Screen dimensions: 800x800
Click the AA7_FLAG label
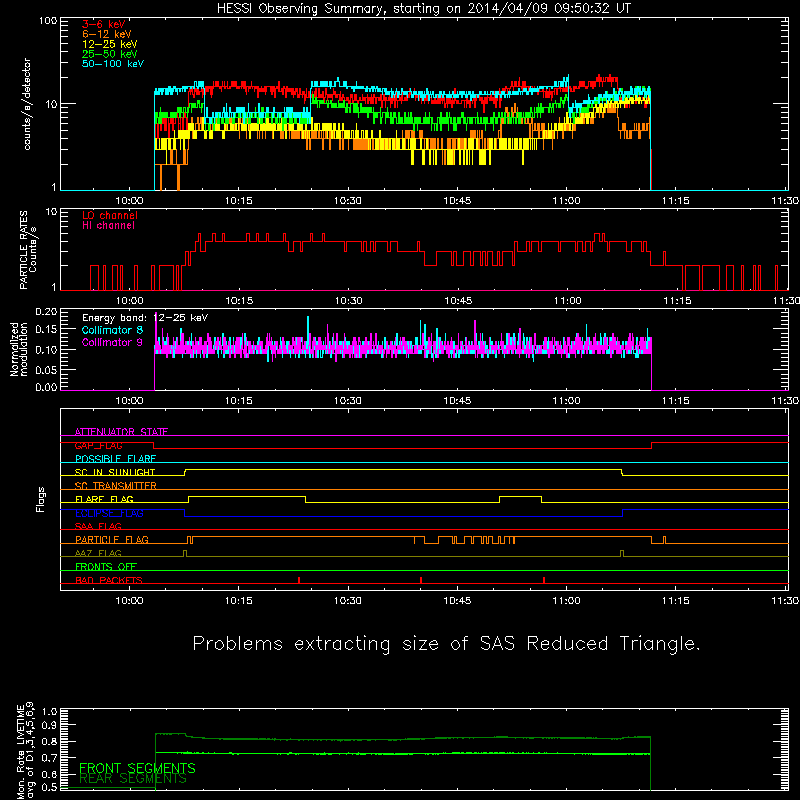pos(98,553)
